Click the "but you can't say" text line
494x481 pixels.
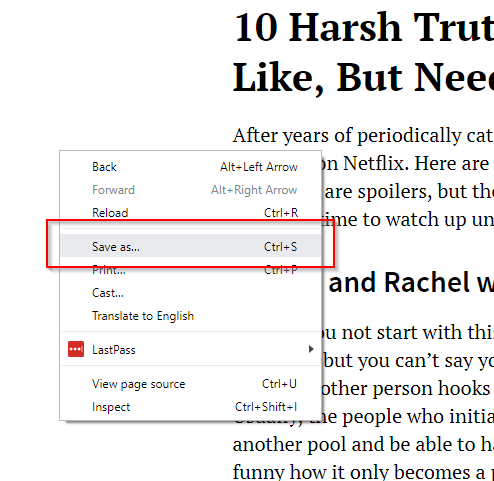tap(409, 361)
